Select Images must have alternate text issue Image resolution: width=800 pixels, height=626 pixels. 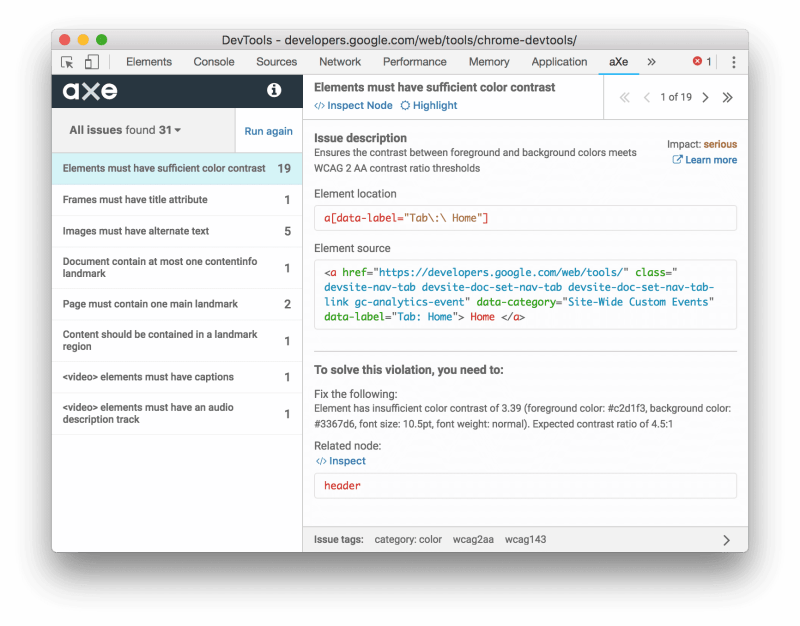pyautogui.click(x=177, y=231)
